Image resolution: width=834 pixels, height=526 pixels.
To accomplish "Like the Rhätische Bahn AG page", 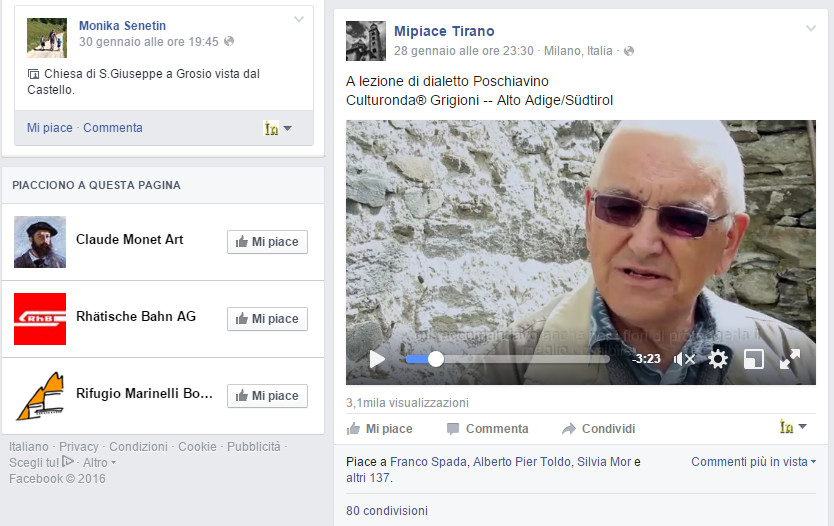I will [267, 319].
